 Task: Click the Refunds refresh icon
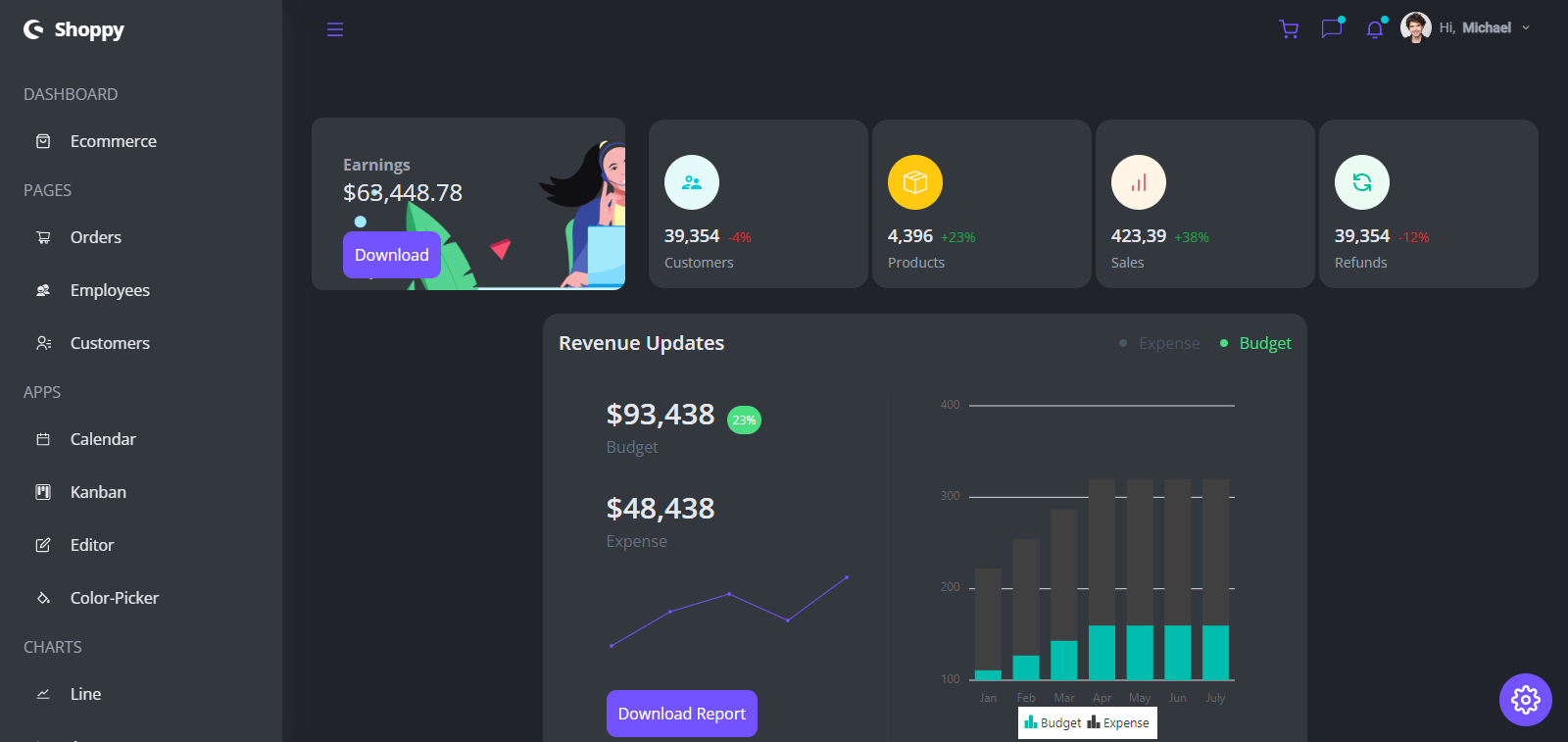tap(1362, 182)
